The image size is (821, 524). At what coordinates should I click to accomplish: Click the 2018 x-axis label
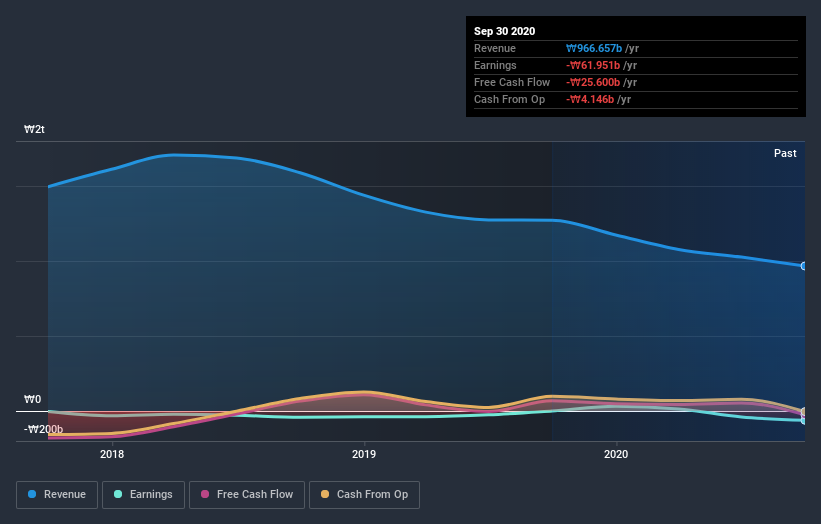[x=112, y=454]
